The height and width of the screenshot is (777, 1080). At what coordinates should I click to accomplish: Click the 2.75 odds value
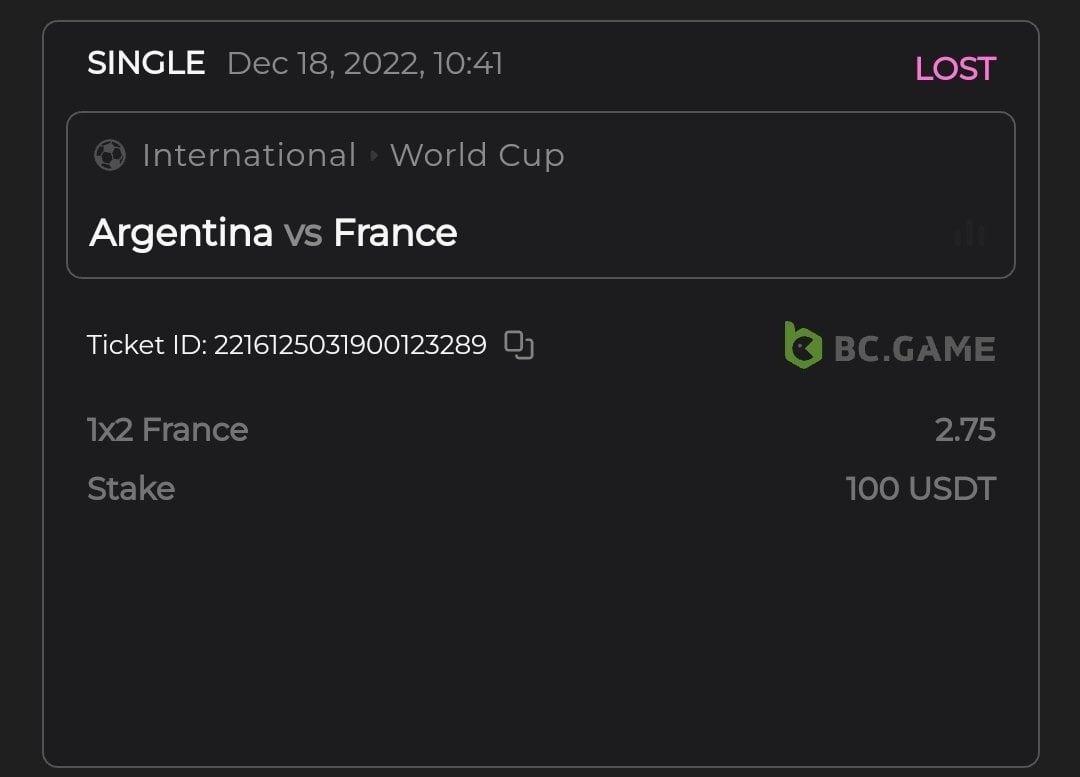(x=965, y=430)
